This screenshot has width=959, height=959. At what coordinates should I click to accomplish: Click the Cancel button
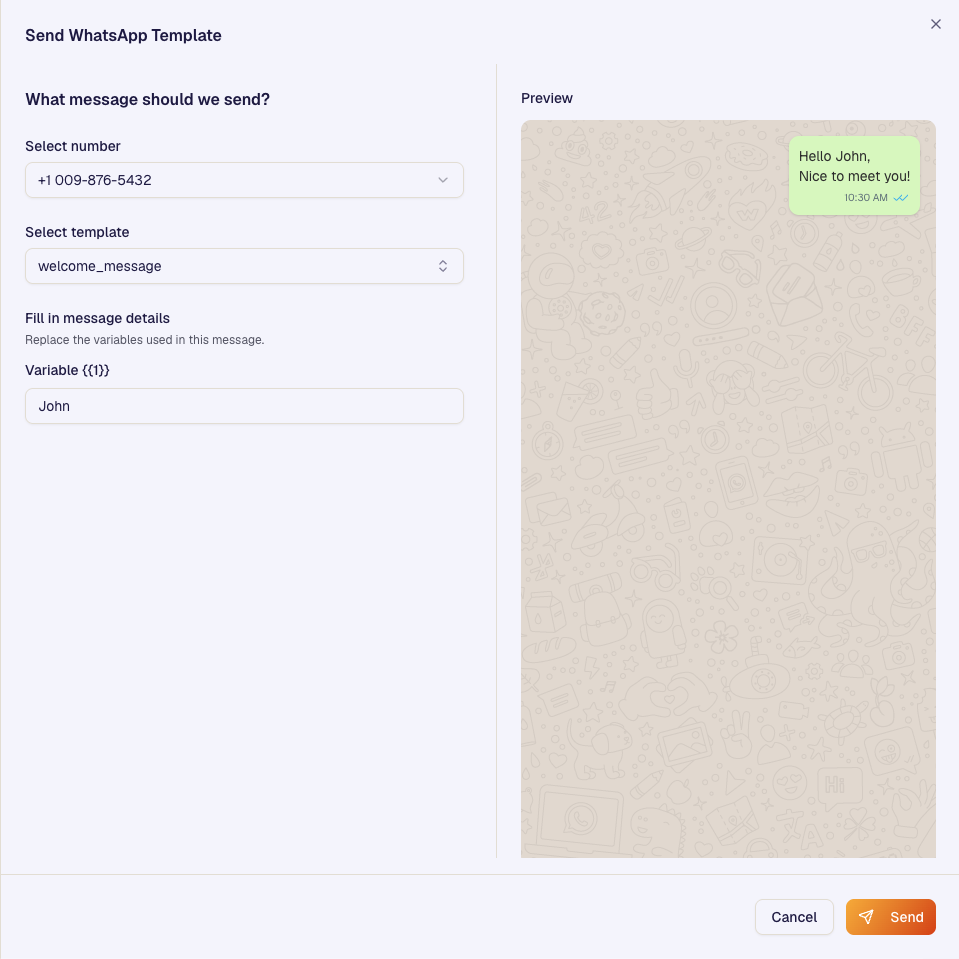click(x=794, y=917)
